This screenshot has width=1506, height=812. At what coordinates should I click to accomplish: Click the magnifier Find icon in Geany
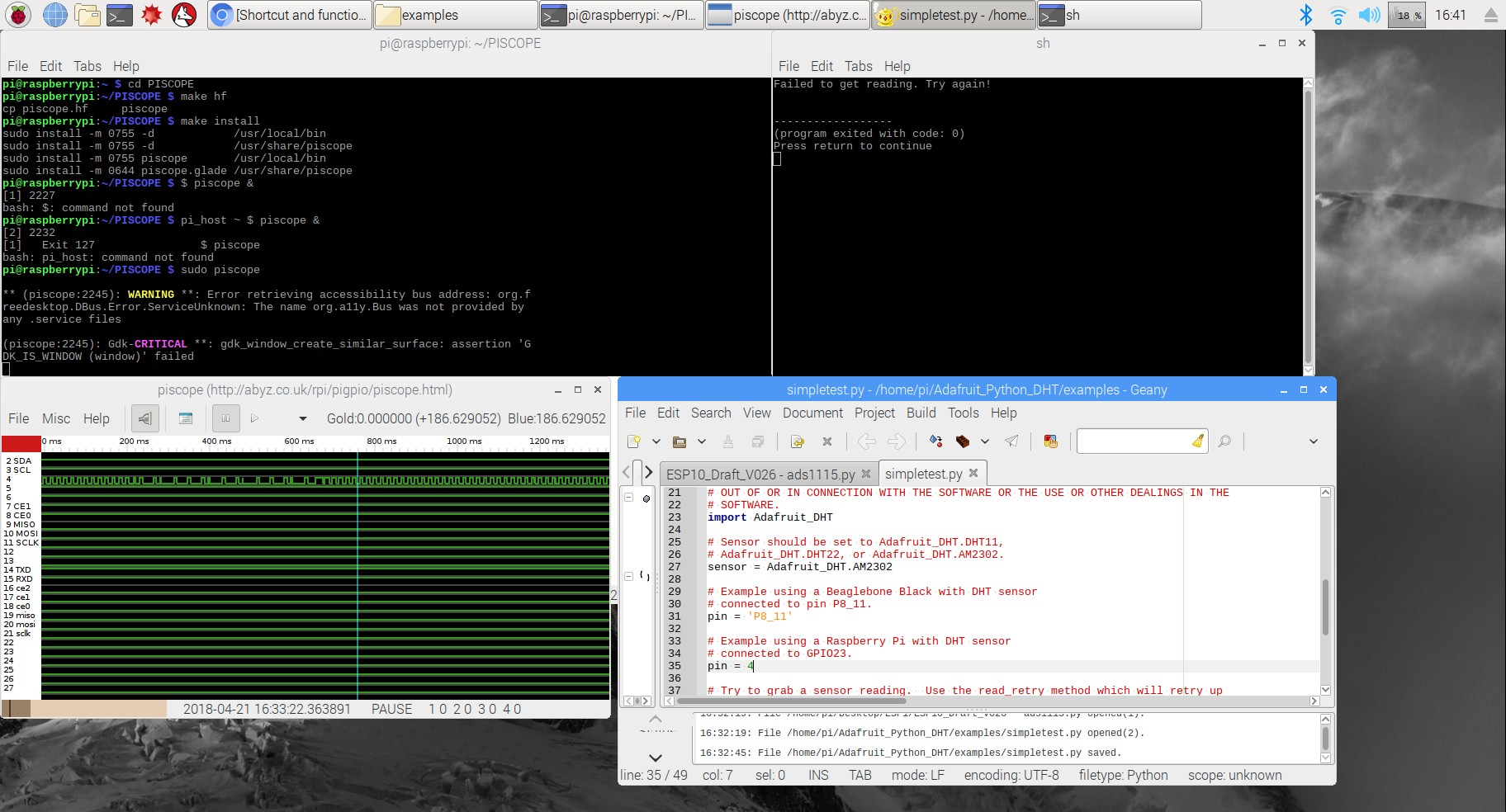pos(1224,441)
